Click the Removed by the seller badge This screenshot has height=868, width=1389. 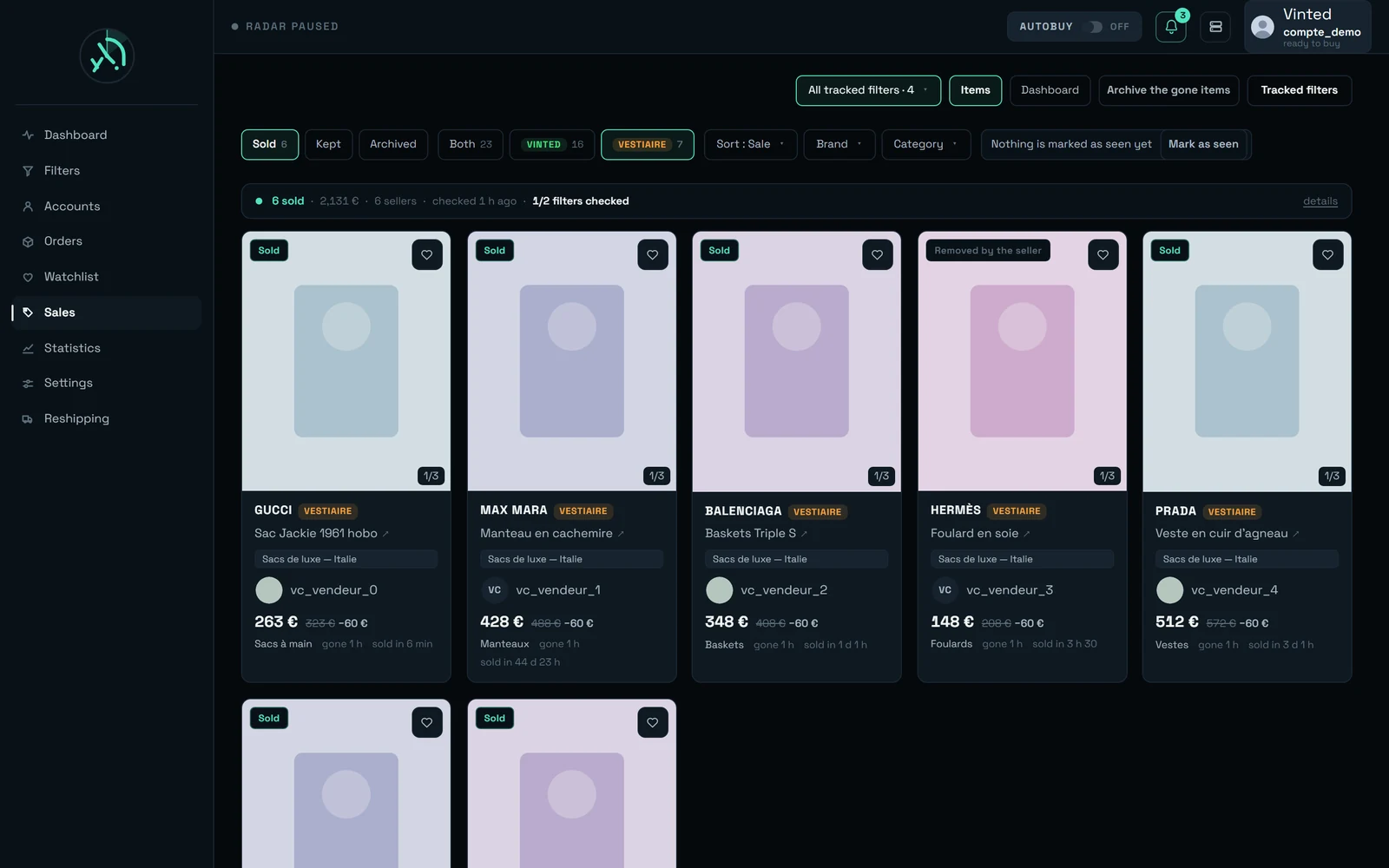[x=988, y=251]
